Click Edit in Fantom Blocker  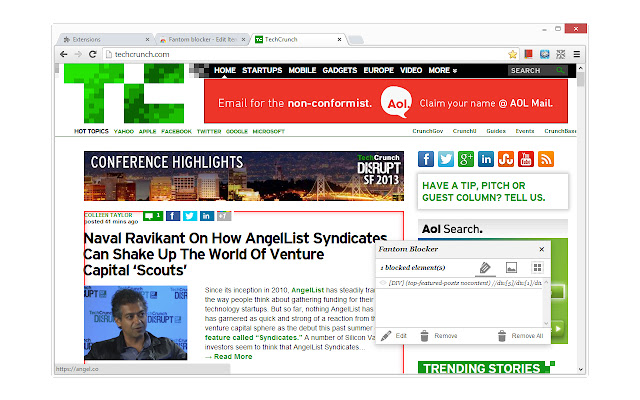394,336
